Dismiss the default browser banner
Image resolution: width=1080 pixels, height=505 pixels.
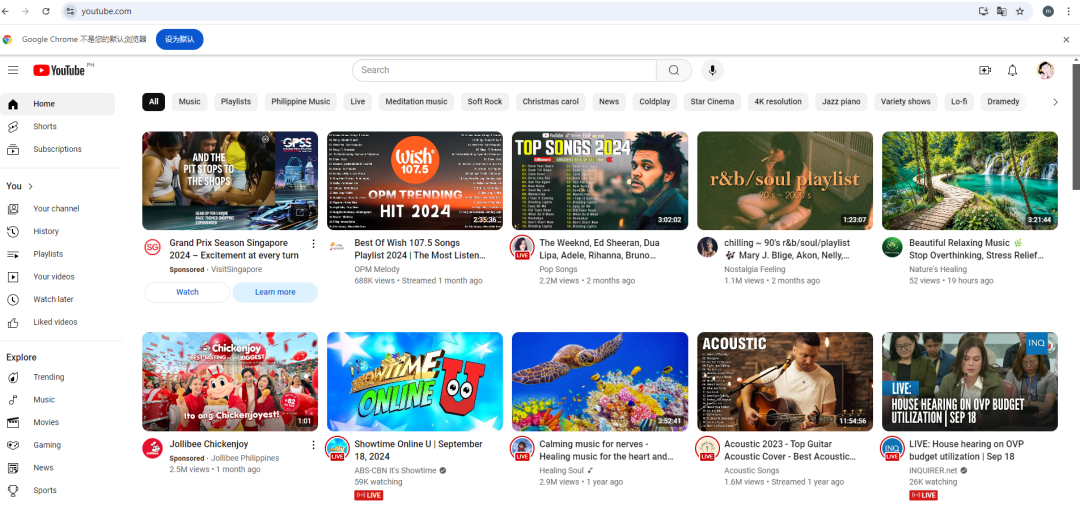coord(1066,40)
